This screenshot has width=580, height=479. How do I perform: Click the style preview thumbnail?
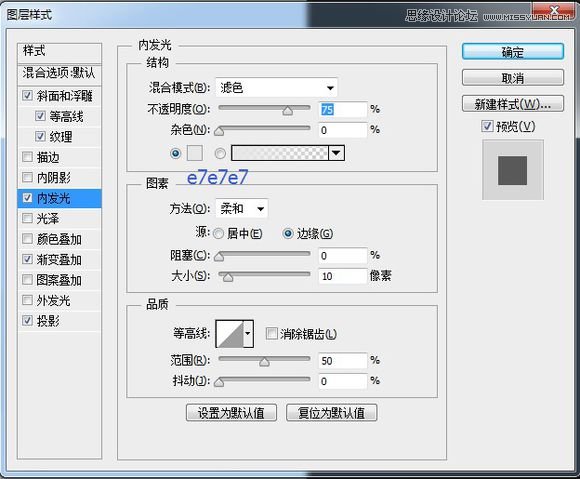[x=513, y=170]
